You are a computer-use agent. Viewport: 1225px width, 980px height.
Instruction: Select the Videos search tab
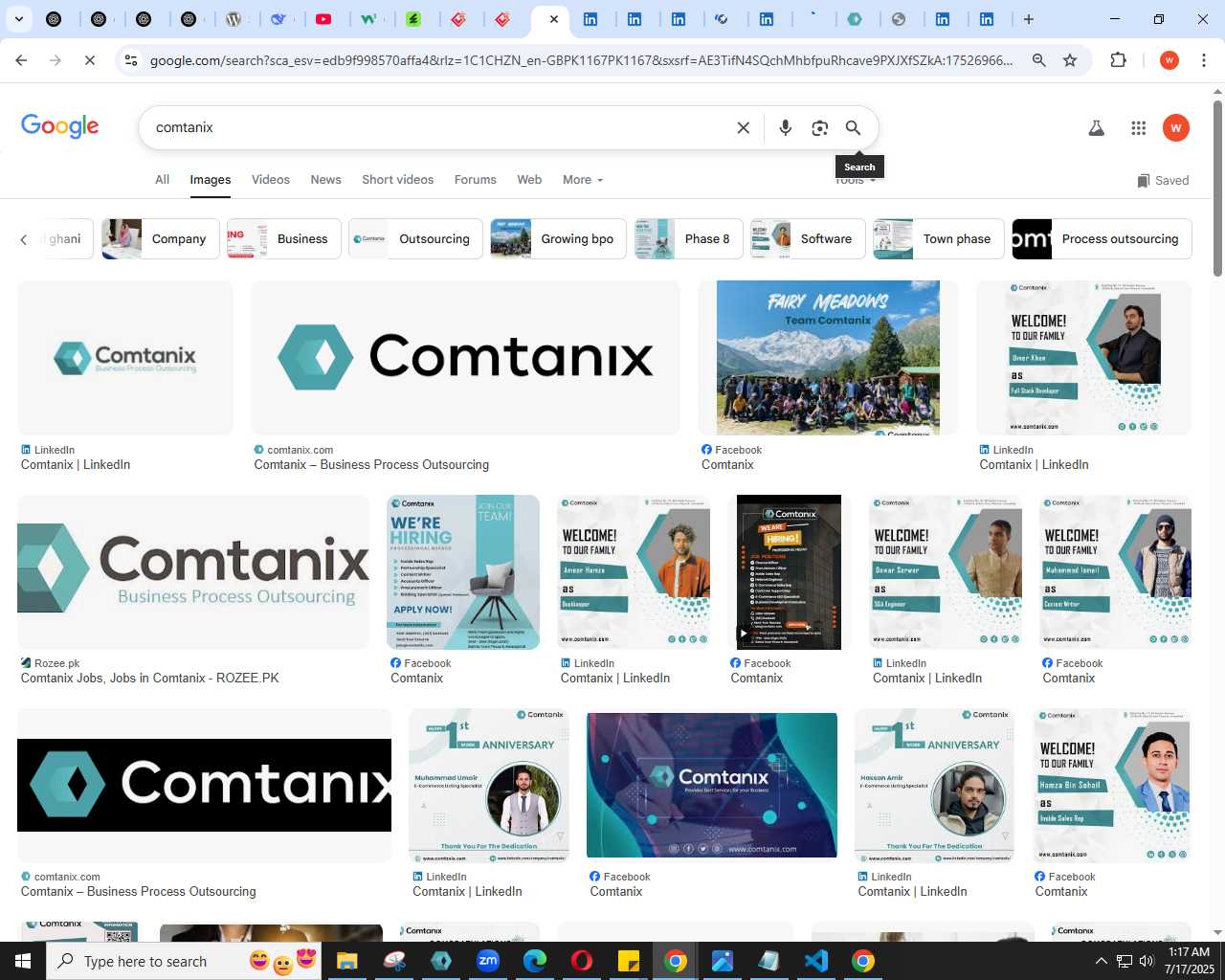(x=271, y=180)
